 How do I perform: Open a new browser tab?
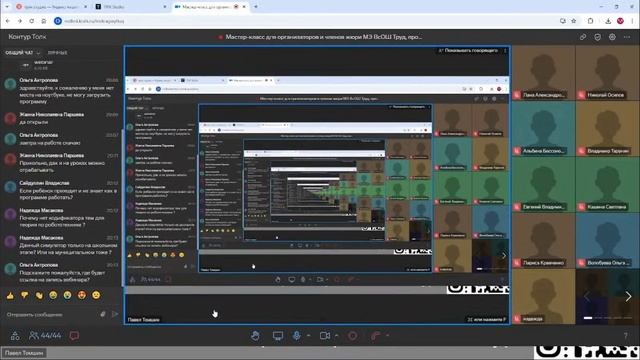pos(256,7)
